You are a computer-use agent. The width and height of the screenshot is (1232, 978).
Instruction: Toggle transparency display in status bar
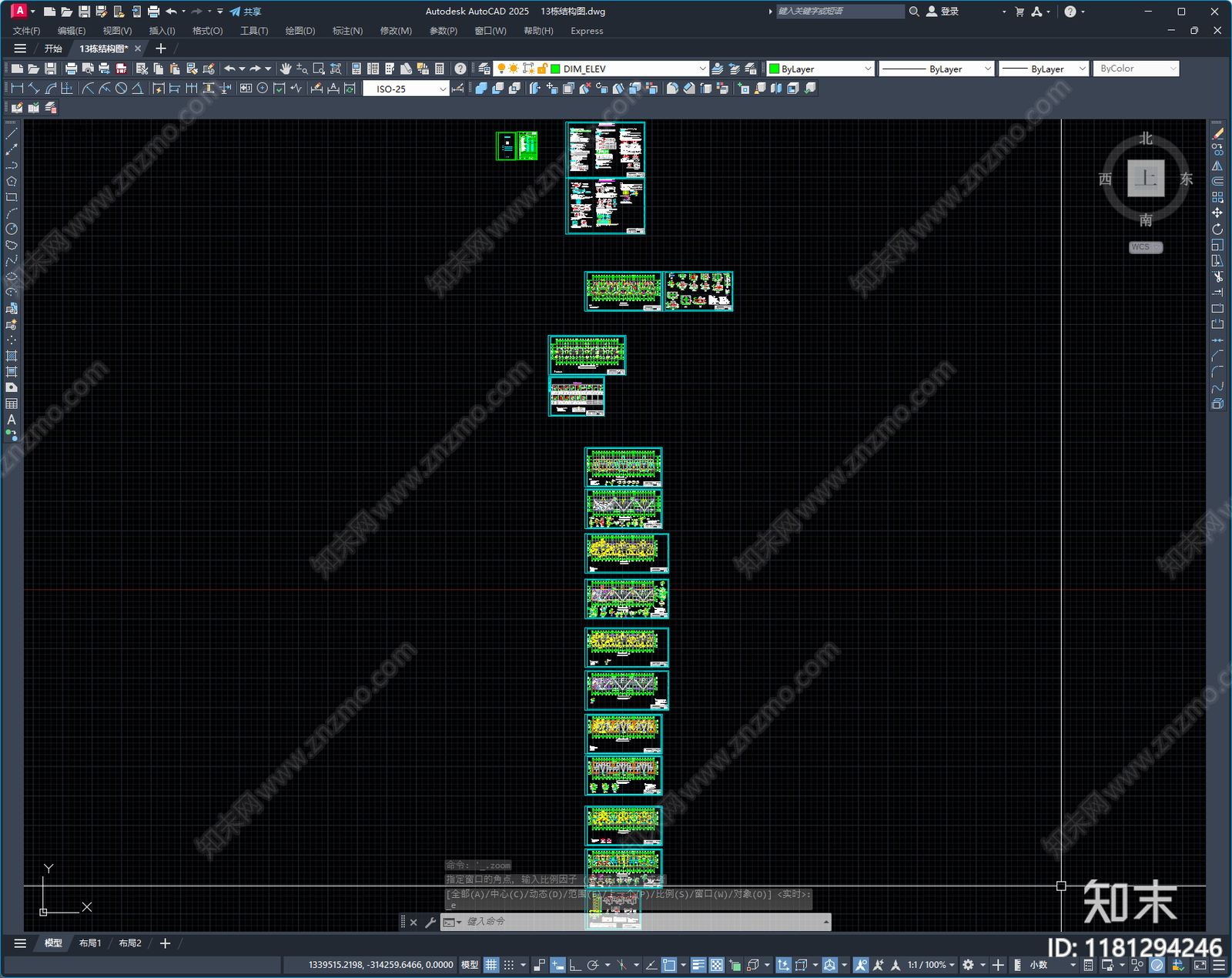(716, 965)
